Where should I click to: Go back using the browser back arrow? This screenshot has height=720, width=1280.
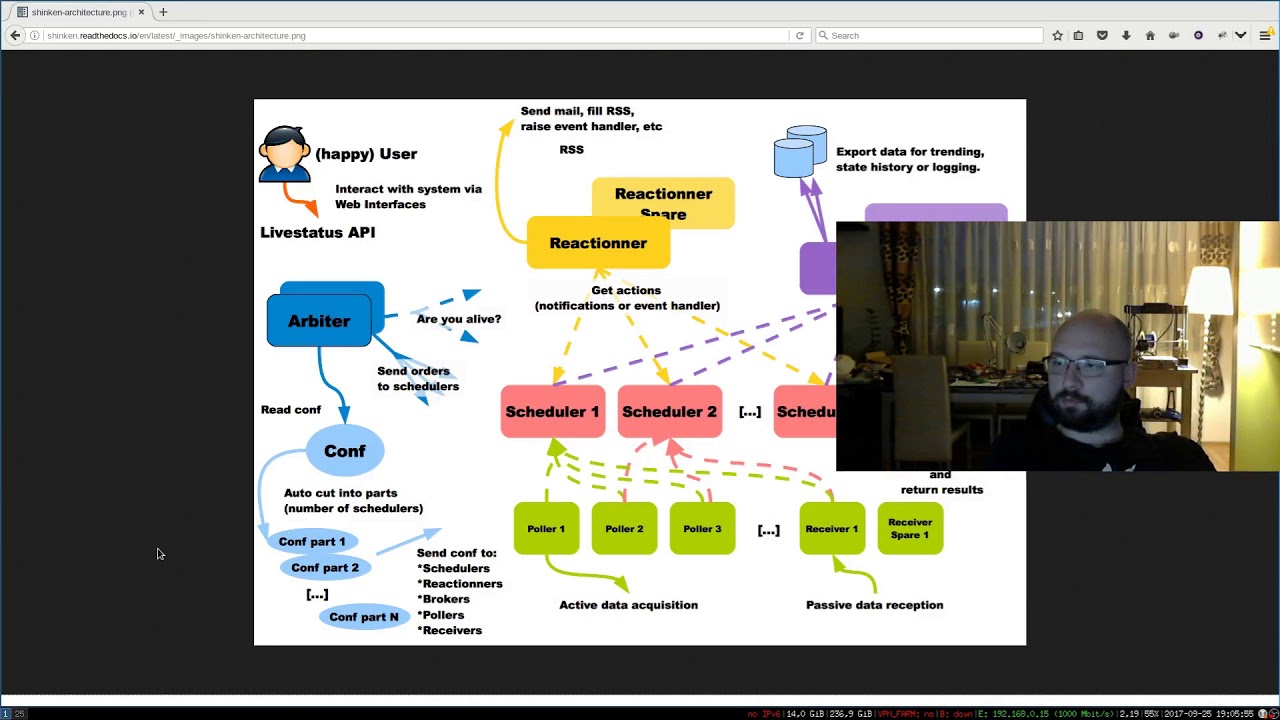point(15,35)
